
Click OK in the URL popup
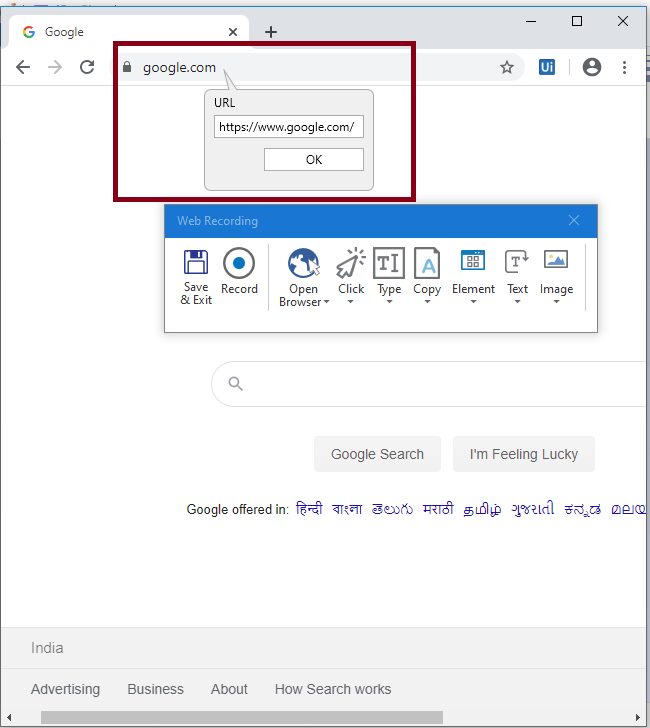(x=314, y=160)
